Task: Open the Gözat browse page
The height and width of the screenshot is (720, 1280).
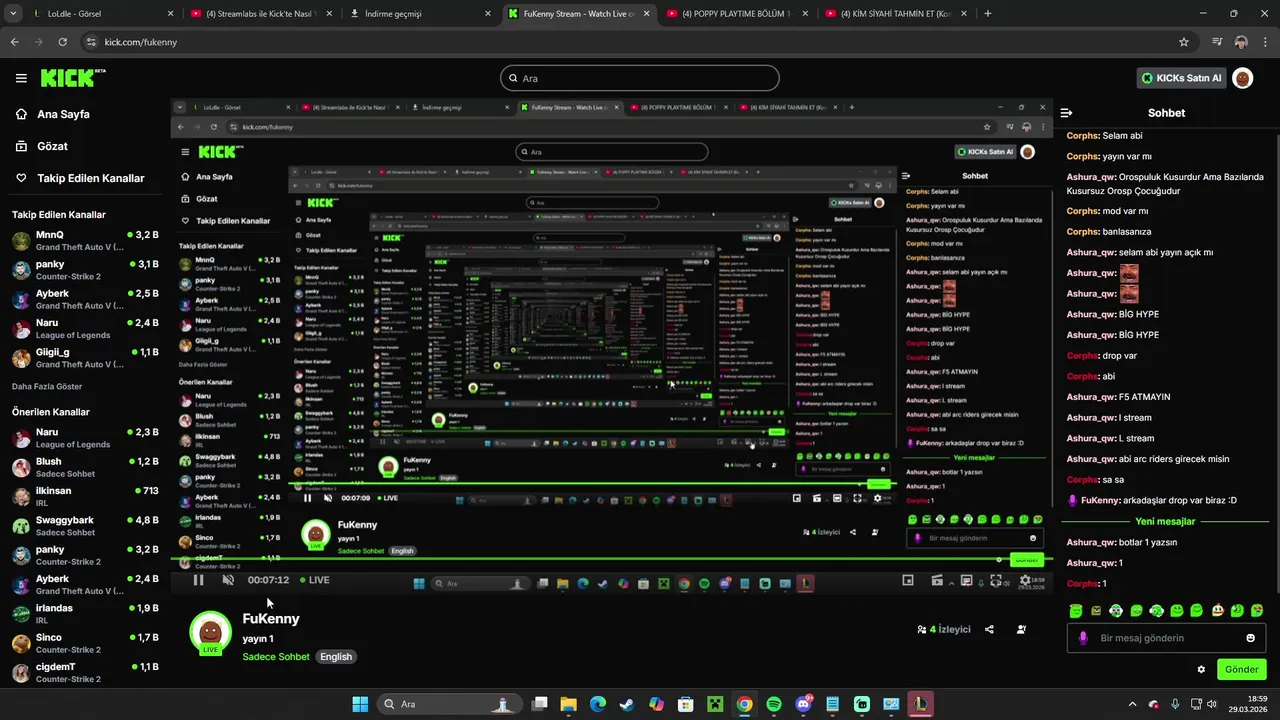Action: tap(52, 146)
